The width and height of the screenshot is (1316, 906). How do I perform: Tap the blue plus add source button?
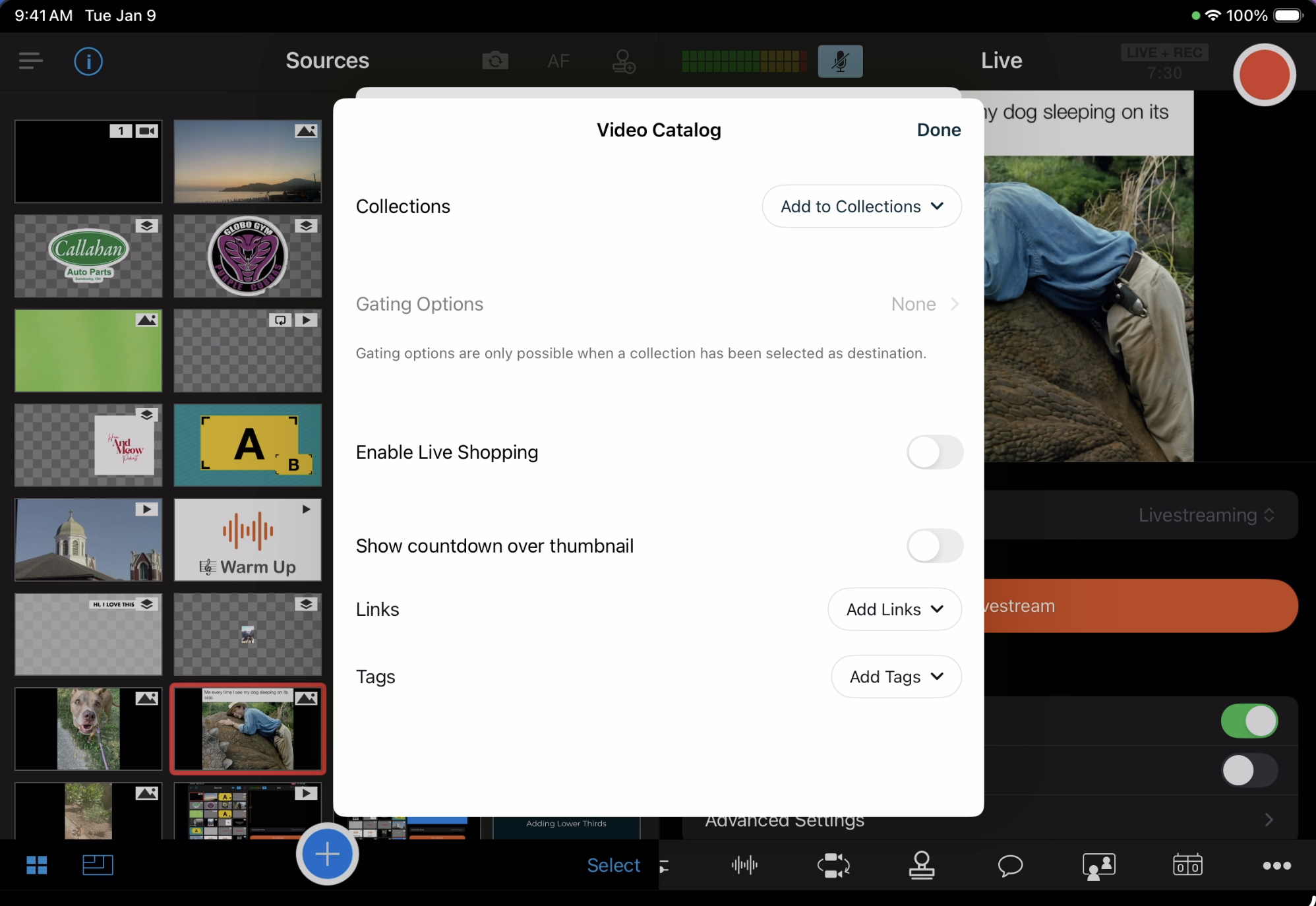point(327,855)
